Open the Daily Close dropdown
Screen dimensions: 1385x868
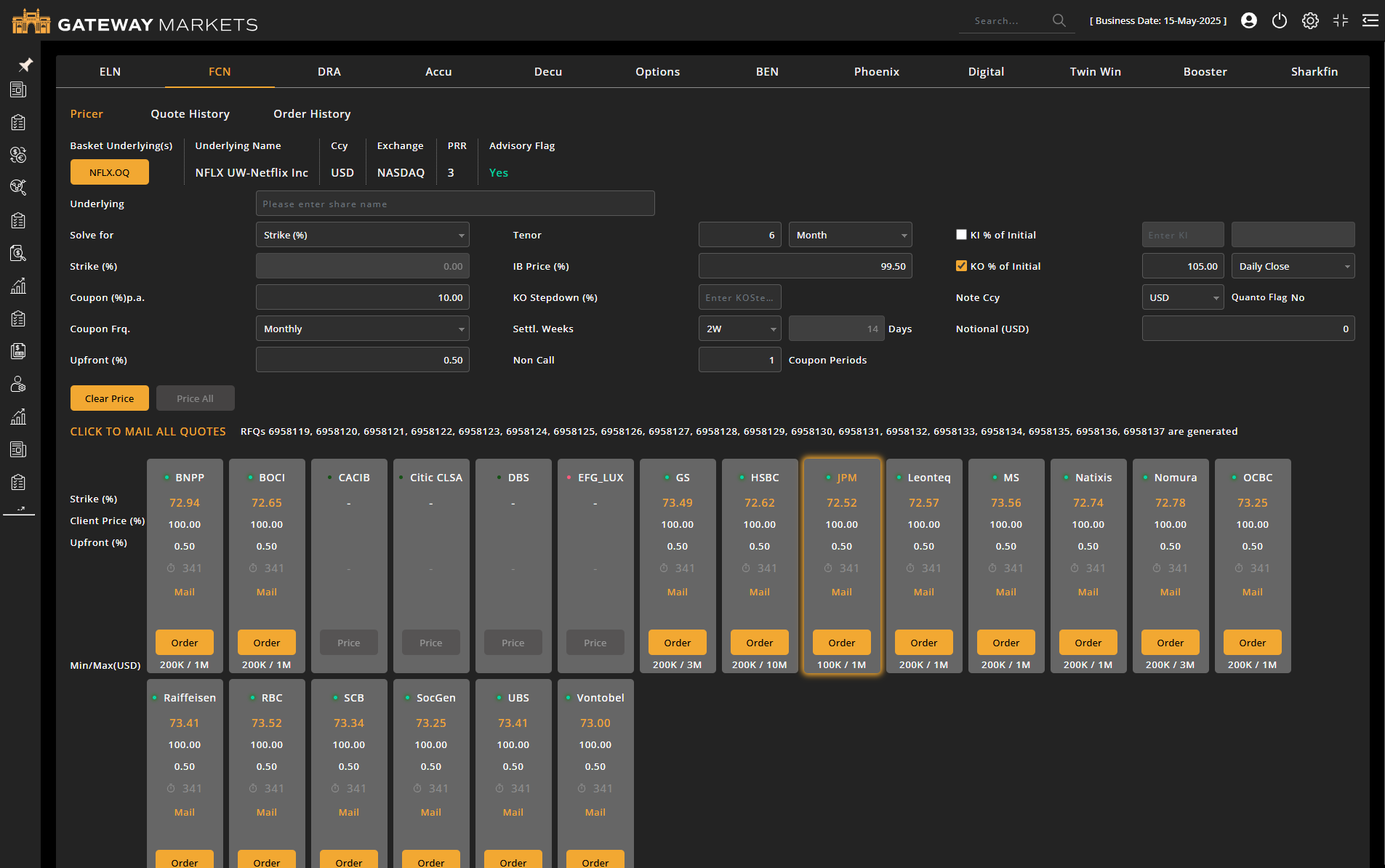[x=1293, y=266]
